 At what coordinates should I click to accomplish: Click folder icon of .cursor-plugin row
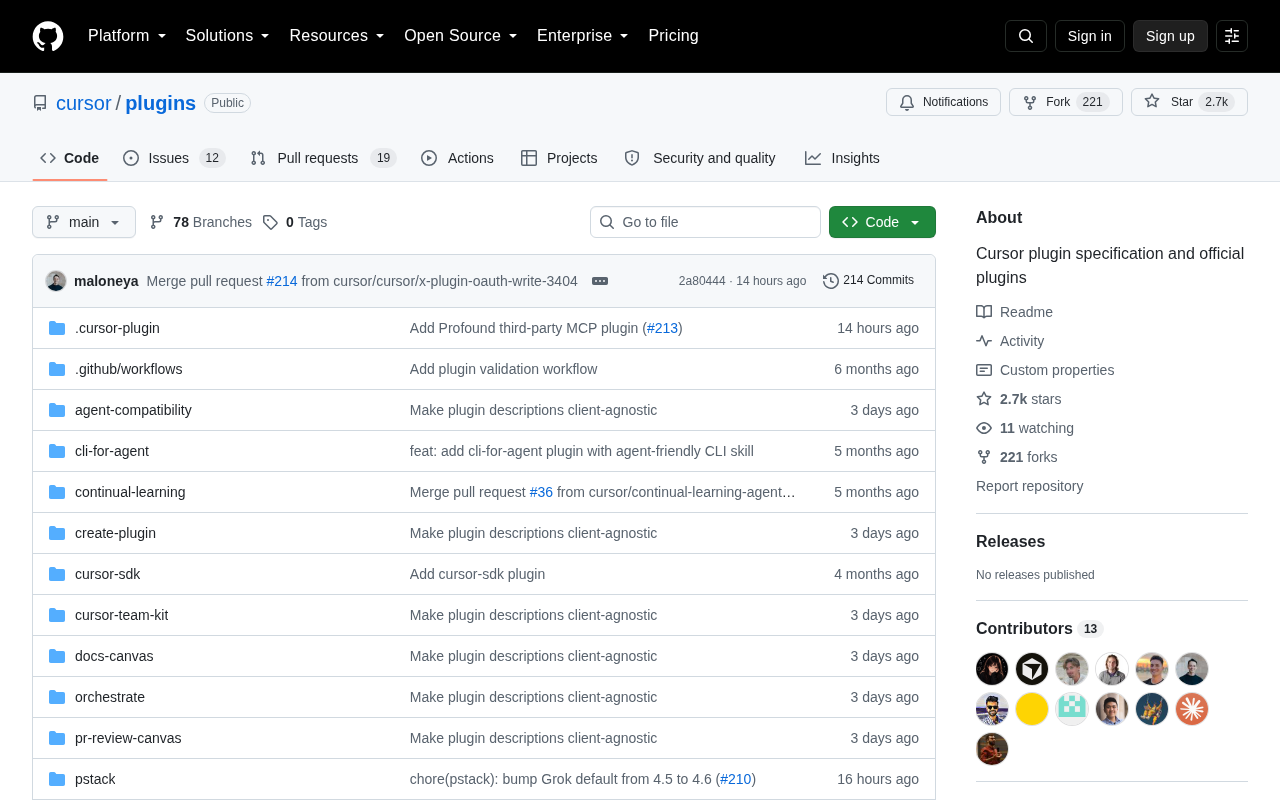pyautogui.click(x=57, y=328)
